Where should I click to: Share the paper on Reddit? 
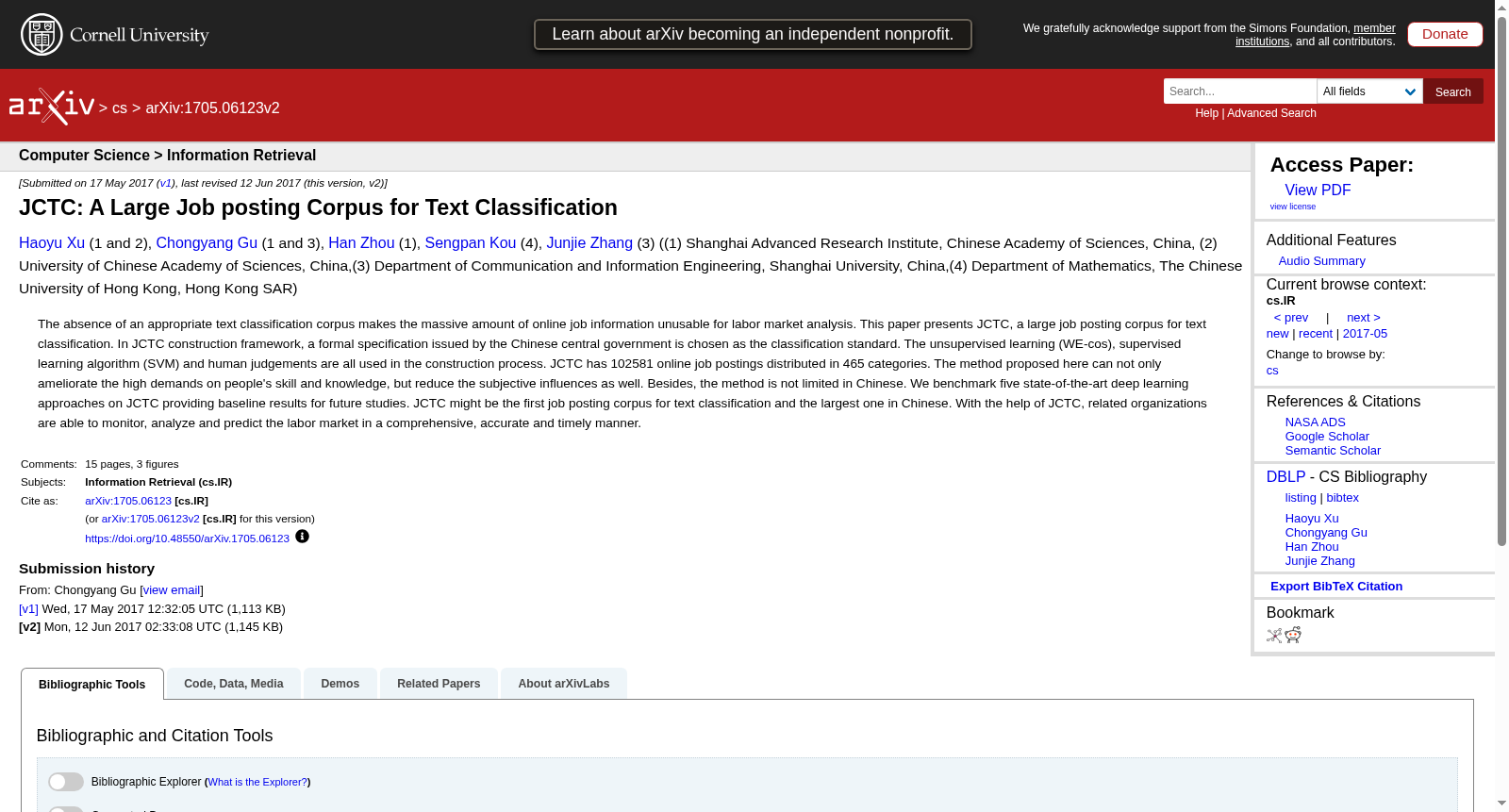click(x=1293, y=635)
